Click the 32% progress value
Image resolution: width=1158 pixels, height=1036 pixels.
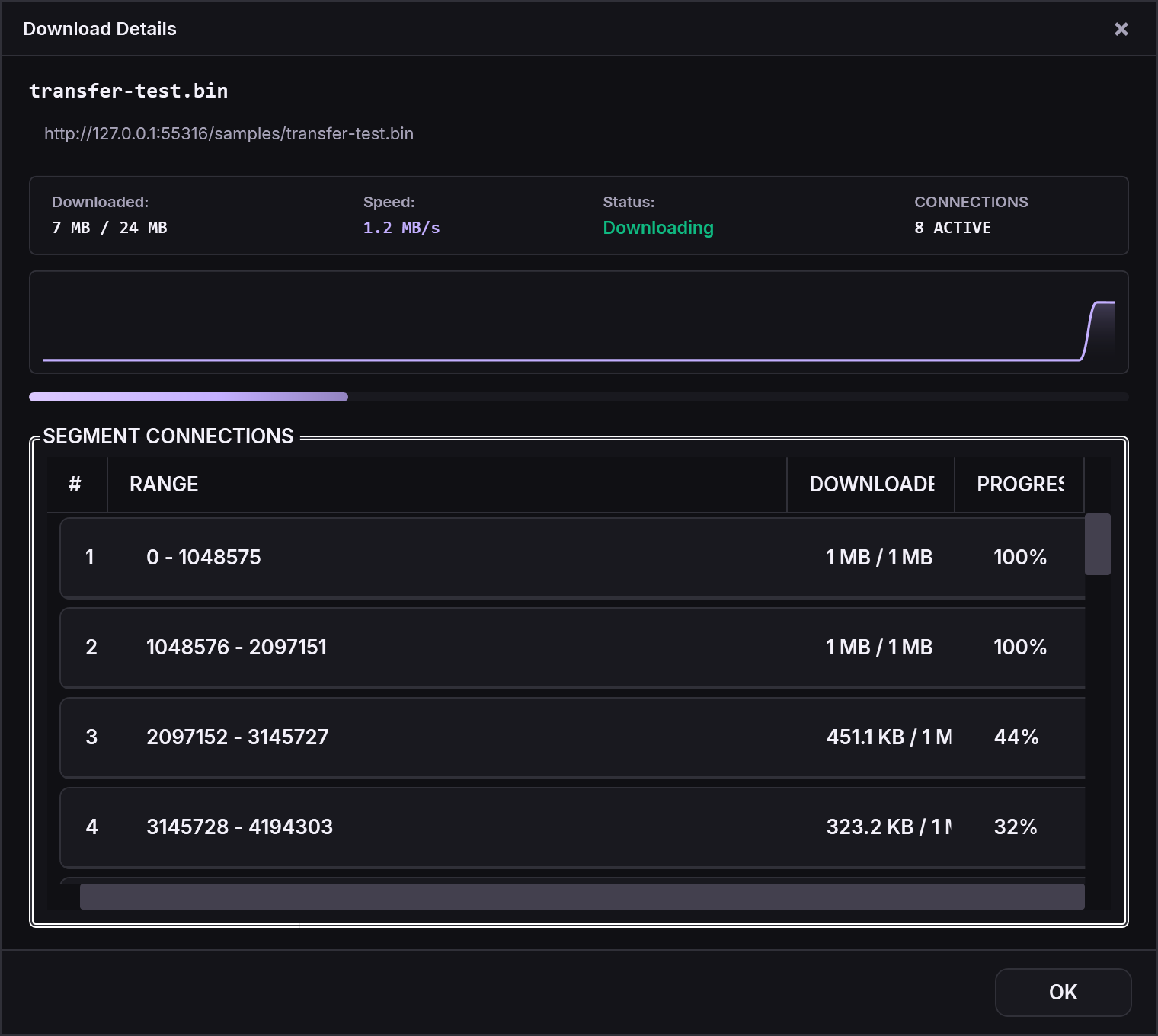click(1016, 827)
